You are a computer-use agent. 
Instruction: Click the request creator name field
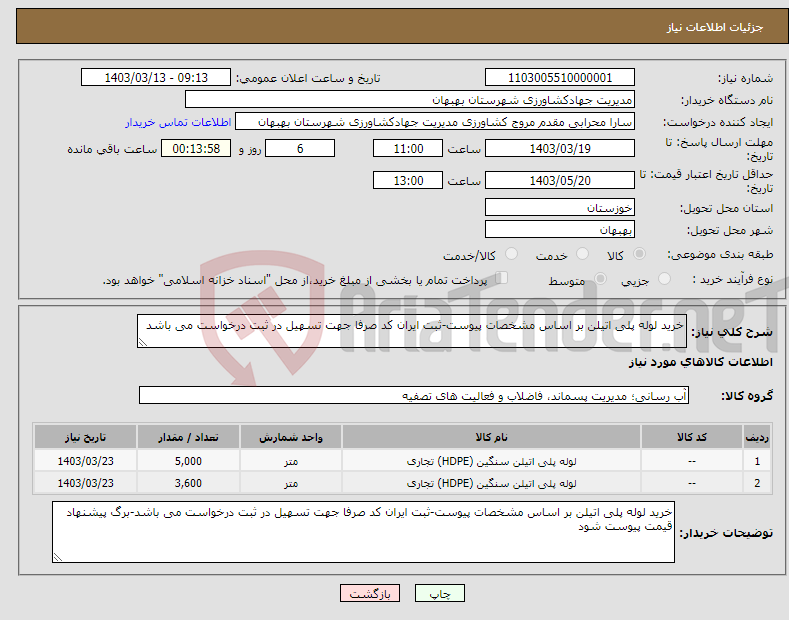(x=435, y=122)
